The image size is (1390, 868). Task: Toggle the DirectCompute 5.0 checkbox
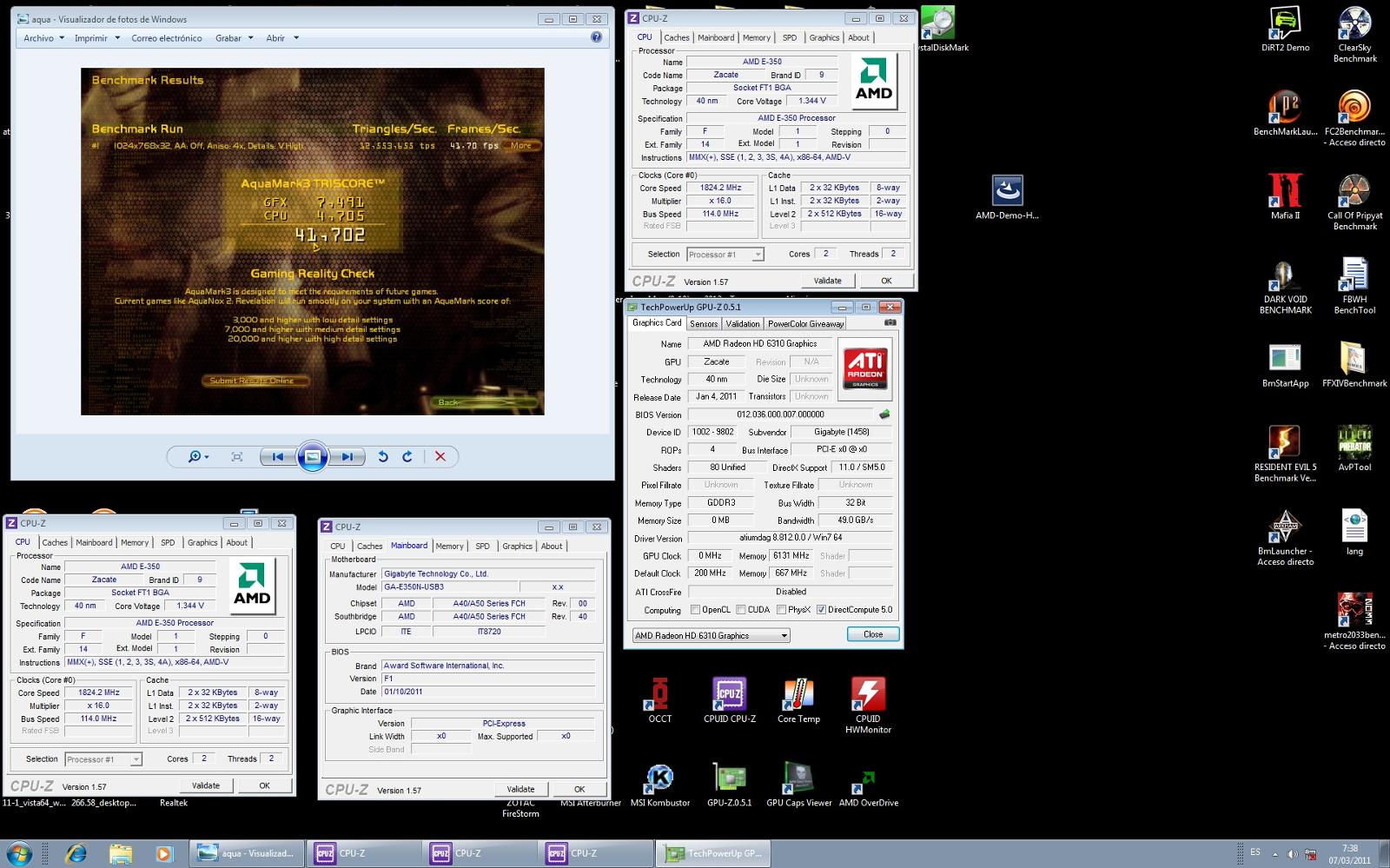coord(821,610)
